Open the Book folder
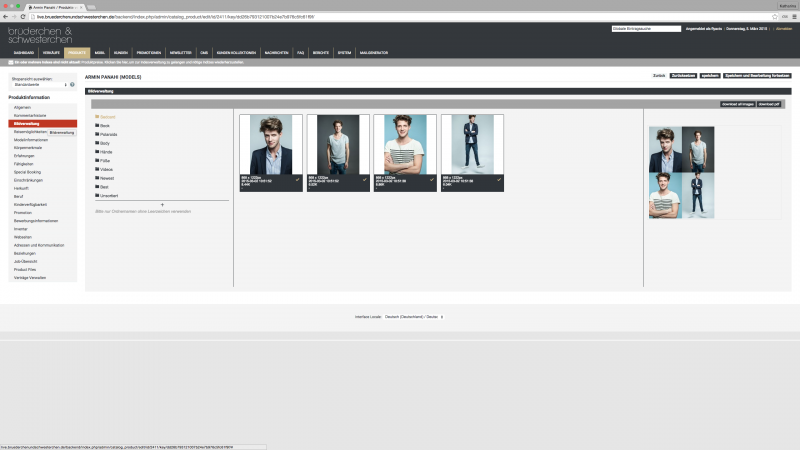 (102, 126)
